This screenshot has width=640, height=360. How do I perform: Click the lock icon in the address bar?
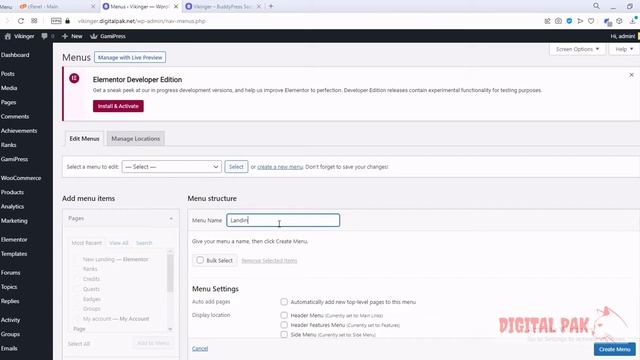68,21
